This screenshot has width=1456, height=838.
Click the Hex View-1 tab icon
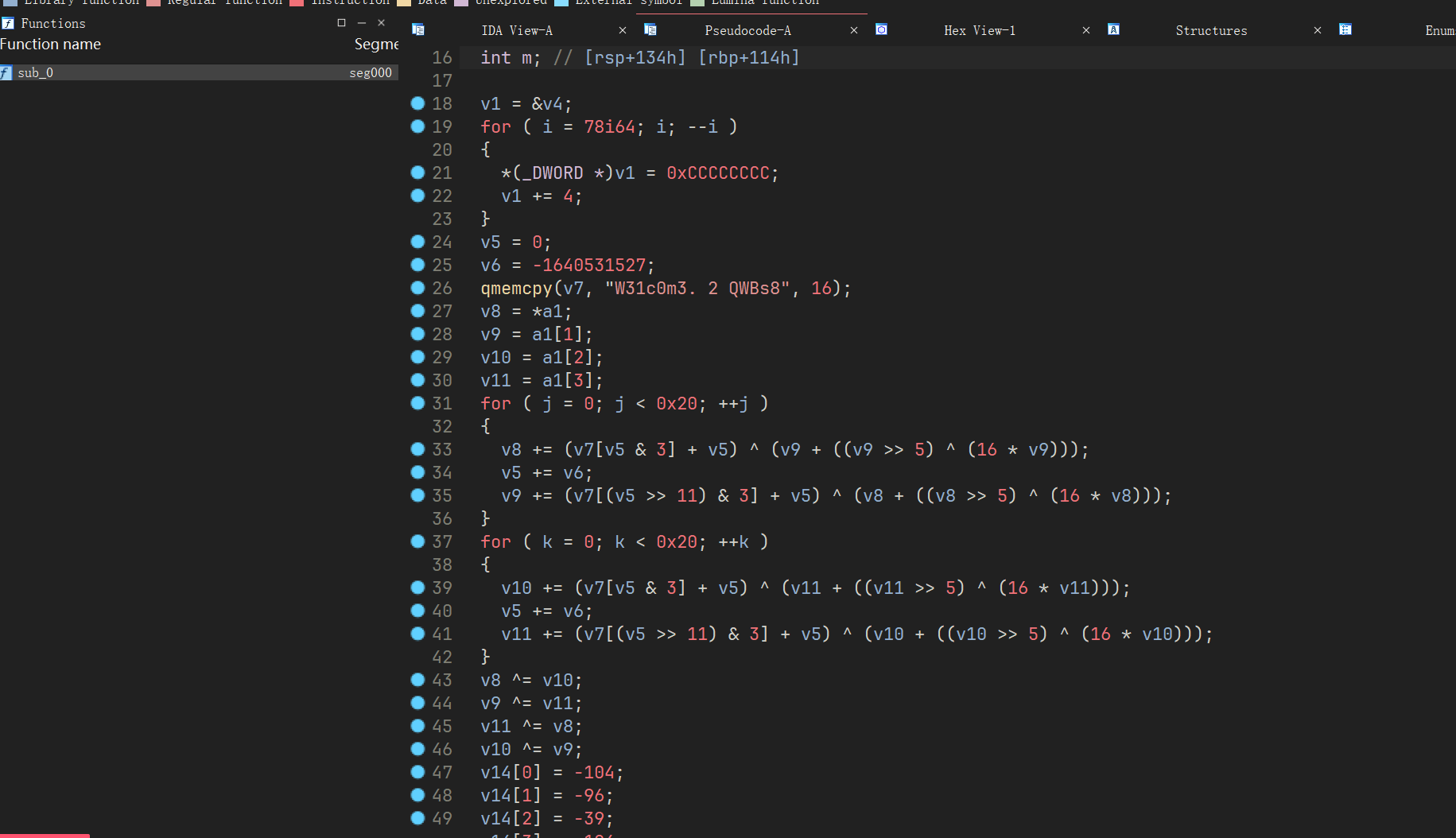(881, 30)
